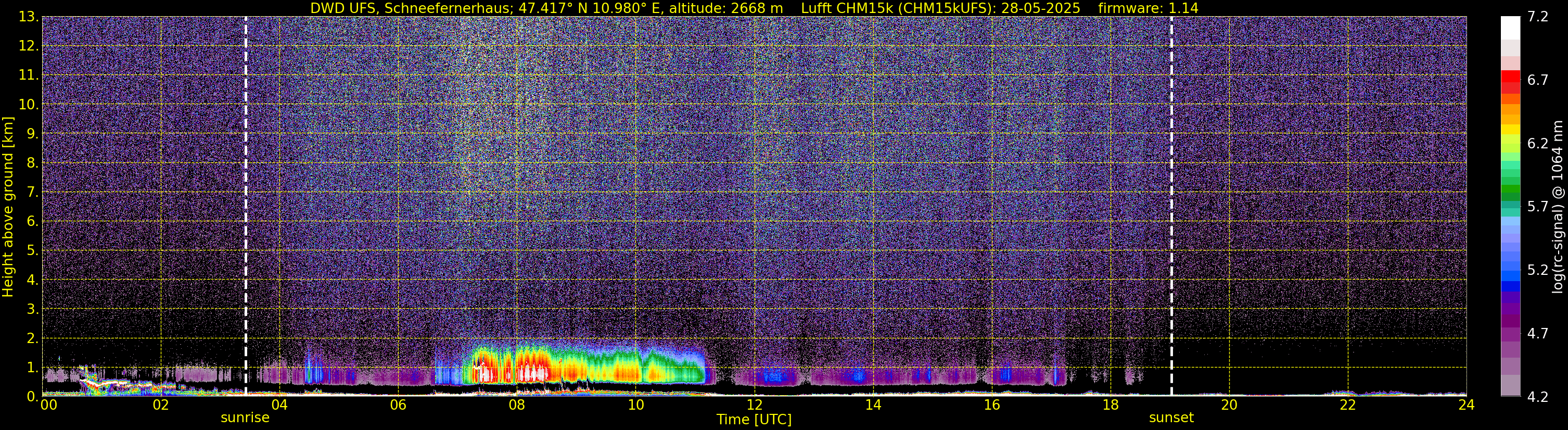Click the red segment of the colorbar
This screenshot has width=1568, height=430.
point(1510,77)
